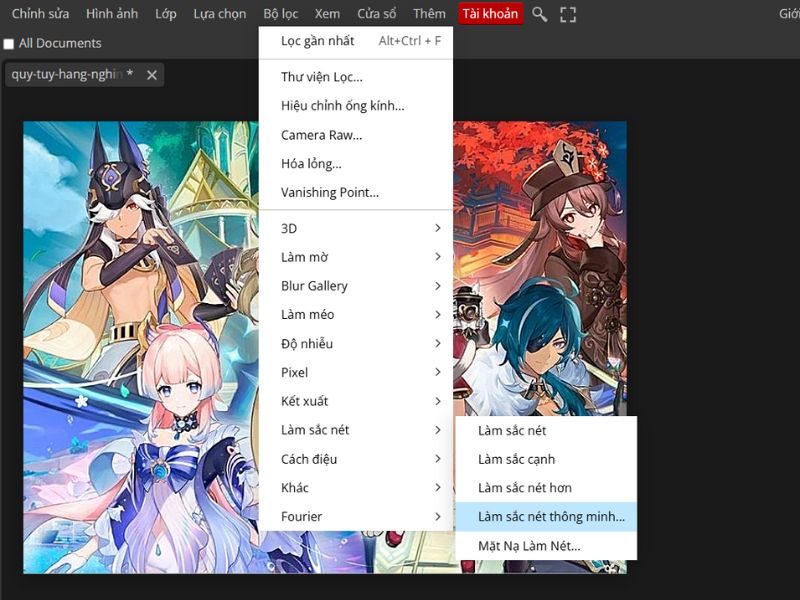The image size is (800, 600).
Task: Expand the Fourier submenu arrow
Action: [438, 516]
